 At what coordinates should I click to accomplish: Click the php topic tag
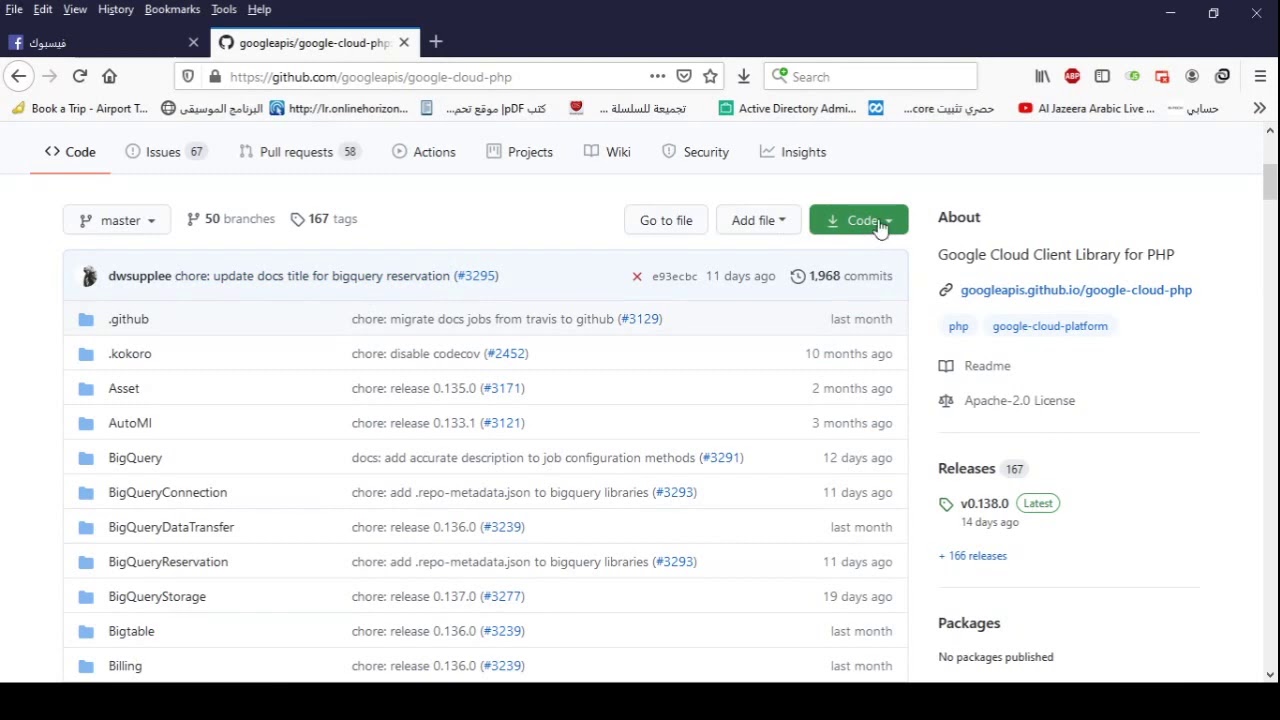(959, 326)
